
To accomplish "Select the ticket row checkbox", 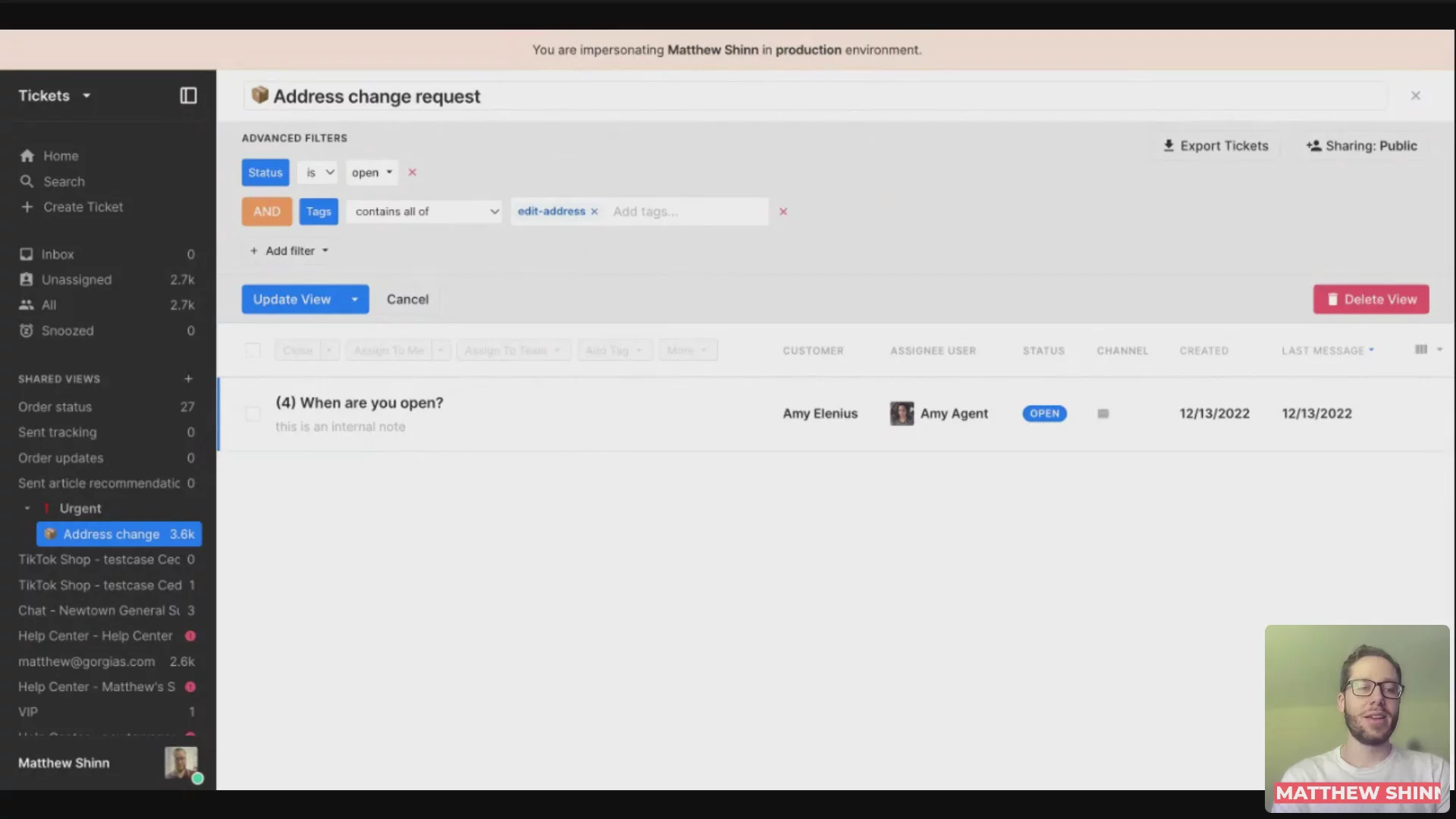I will [x=253, y=413].
